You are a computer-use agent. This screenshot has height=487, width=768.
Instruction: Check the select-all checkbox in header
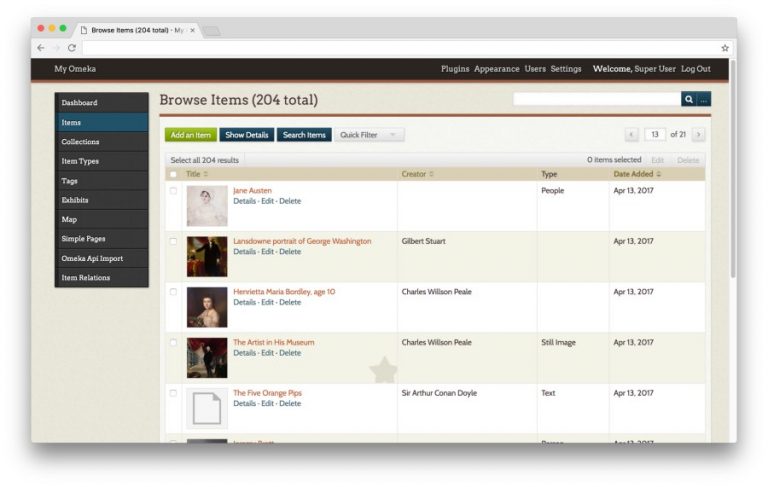click(173, 174)
